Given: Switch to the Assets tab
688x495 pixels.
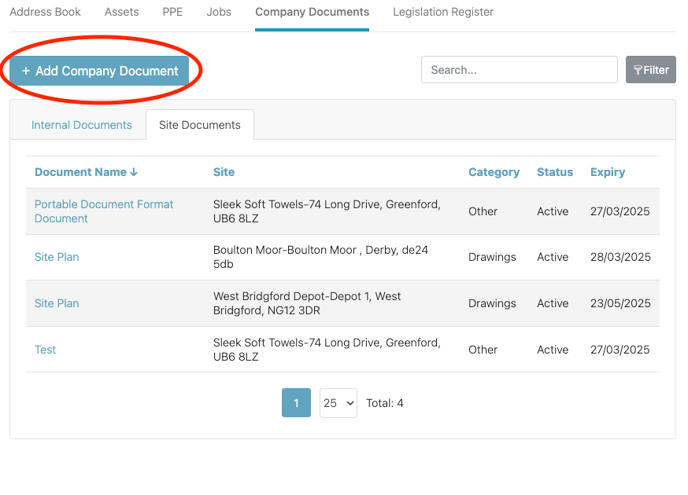Looking at the screenshot, I should point(122,12).
